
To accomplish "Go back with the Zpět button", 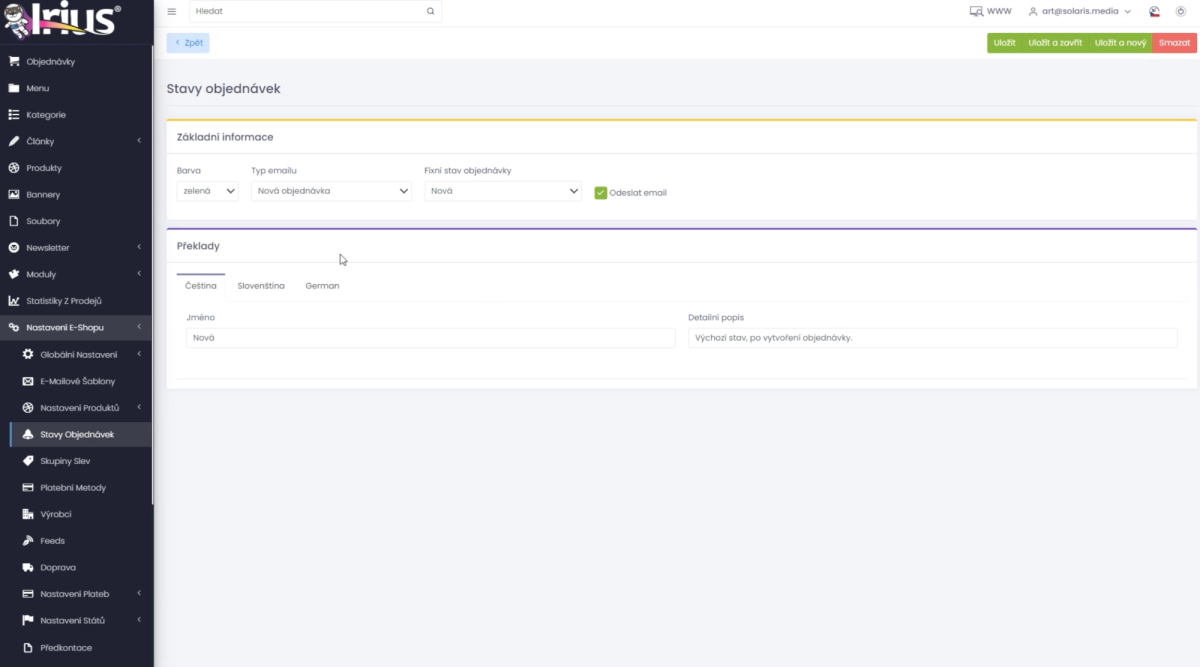I will (188, 43).
